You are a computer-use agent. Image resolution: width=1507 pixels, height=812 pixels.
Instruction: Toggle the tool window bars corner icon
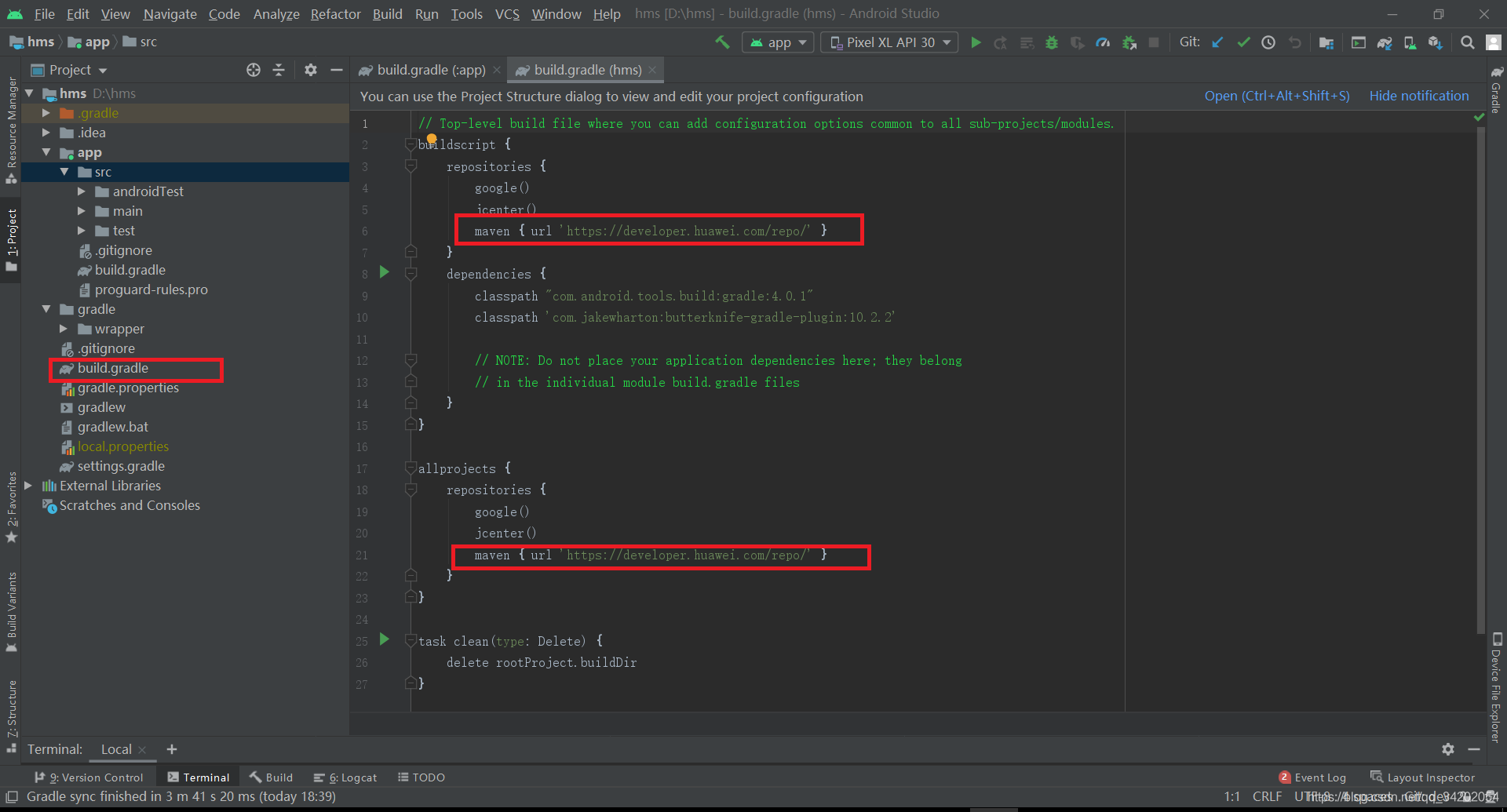click(12, 796)
